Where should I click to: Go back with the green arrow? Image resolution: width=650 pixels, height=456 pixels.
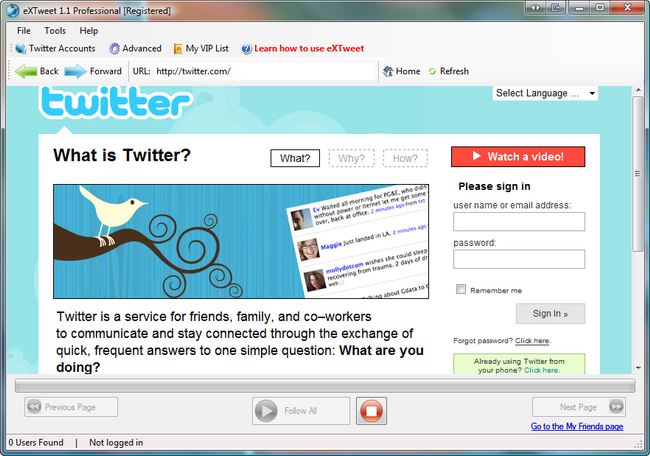click(x=26, y=71)
